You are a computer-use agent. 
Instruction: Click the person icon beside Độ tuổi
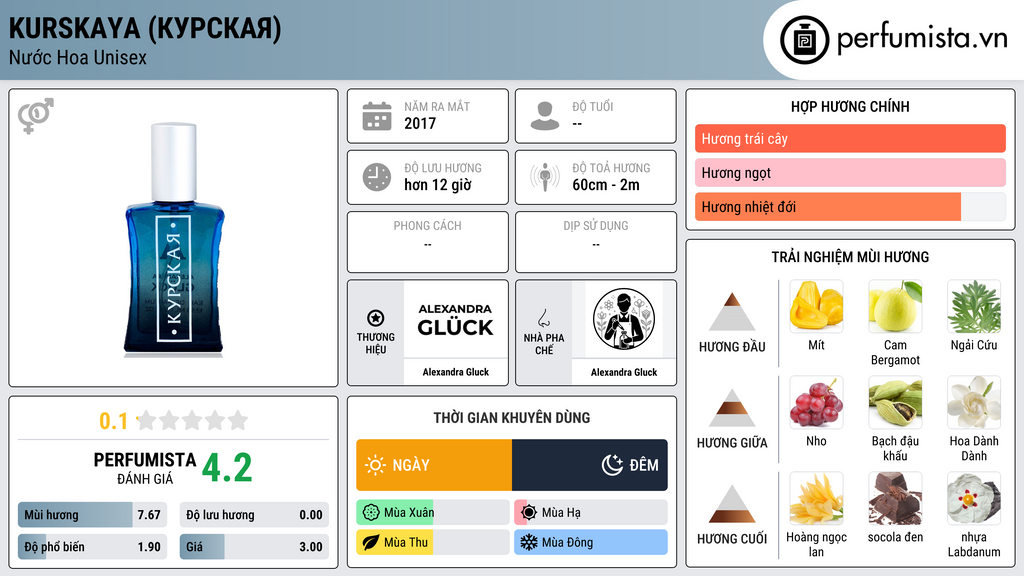coord(545,116)
